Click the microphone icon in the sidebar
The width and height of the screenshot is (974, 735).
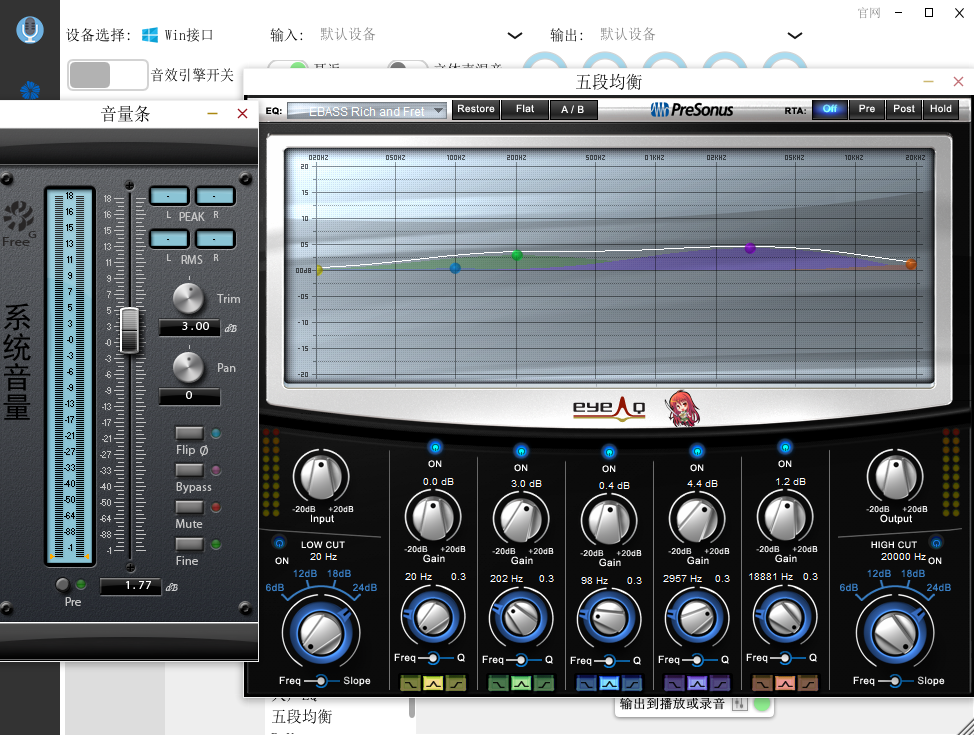click(30, 30)
